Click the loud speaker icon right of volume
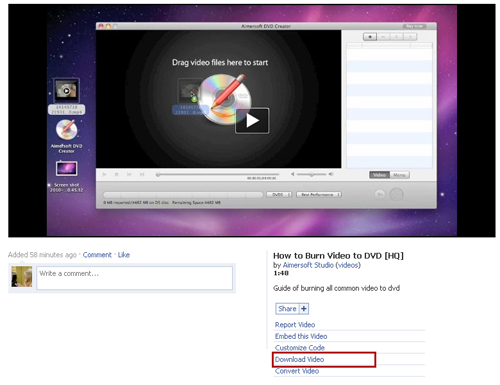The height and width of the screenshot is (385, 500). tap(331, 174)
